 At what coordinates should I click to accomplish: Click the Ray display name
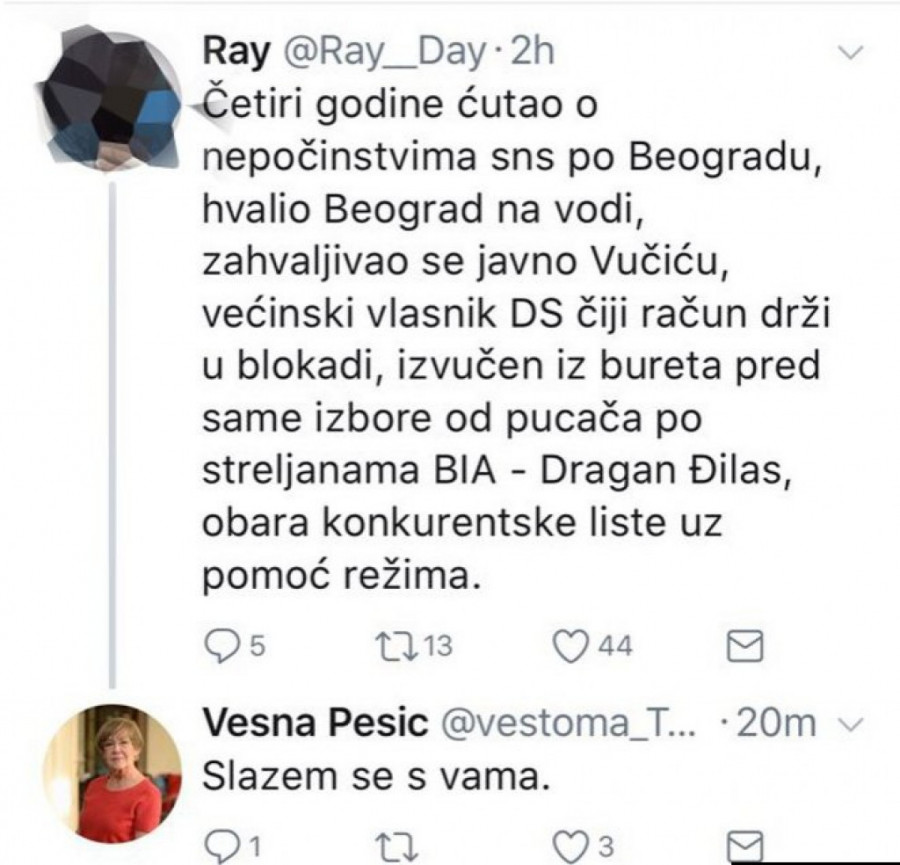pyautogui.click(x=235, y=51)
